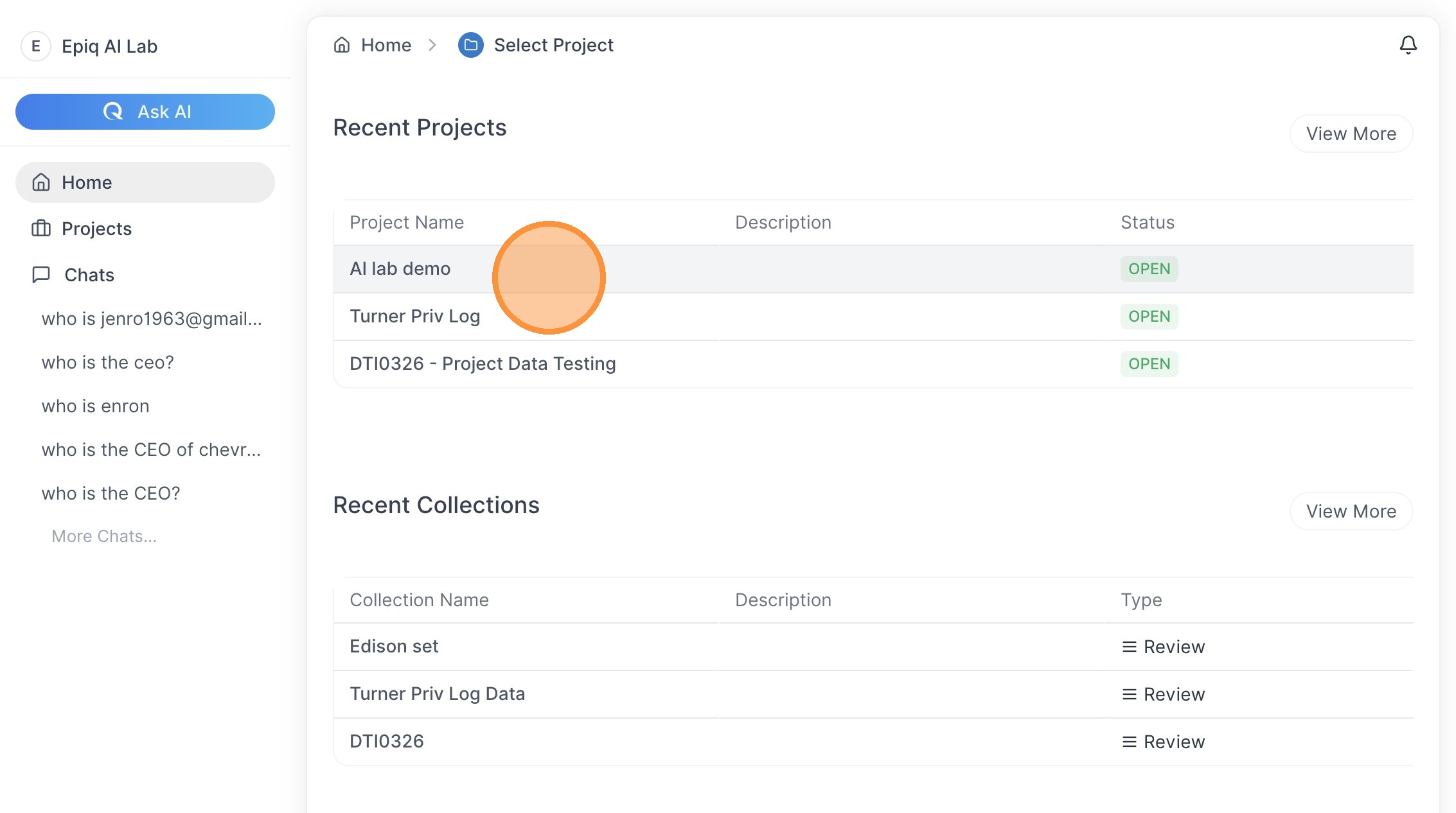The width and height of the screenshot is (1456, 813).
Task: Click the Chats speech bubble icon
Action: (x=41, y=275)
